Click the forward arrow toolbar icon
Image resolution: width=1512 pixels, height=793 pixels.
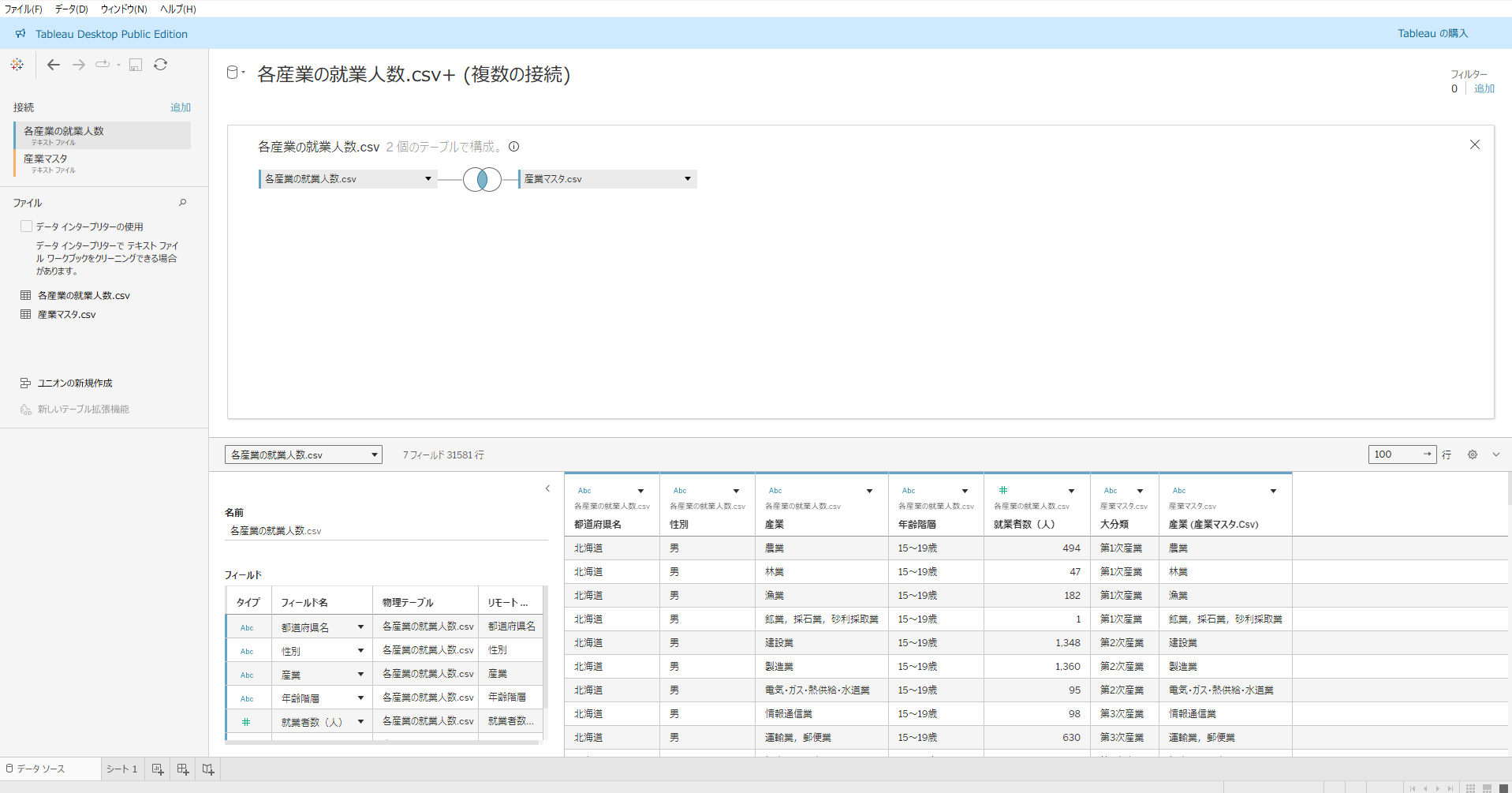click(79, 65)
